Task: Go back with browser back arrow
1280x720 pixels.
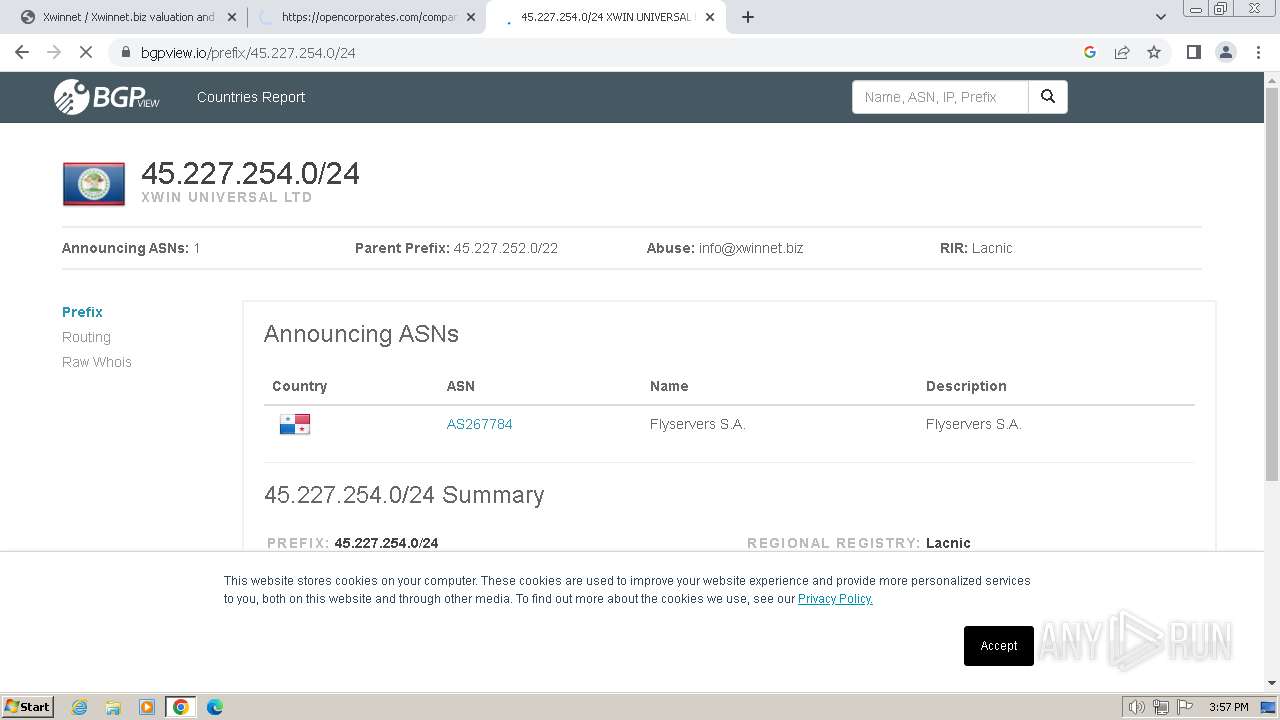Action: click(x=22, y=52)
